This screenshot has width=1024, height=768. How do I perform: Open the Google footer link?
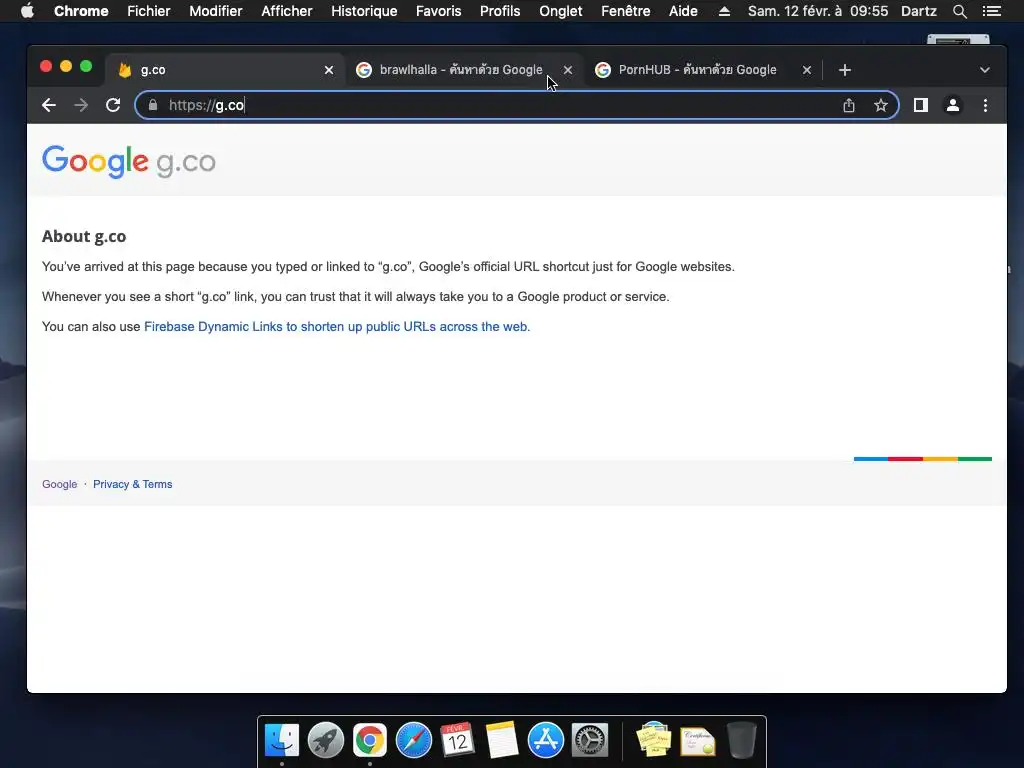point(59,484)
